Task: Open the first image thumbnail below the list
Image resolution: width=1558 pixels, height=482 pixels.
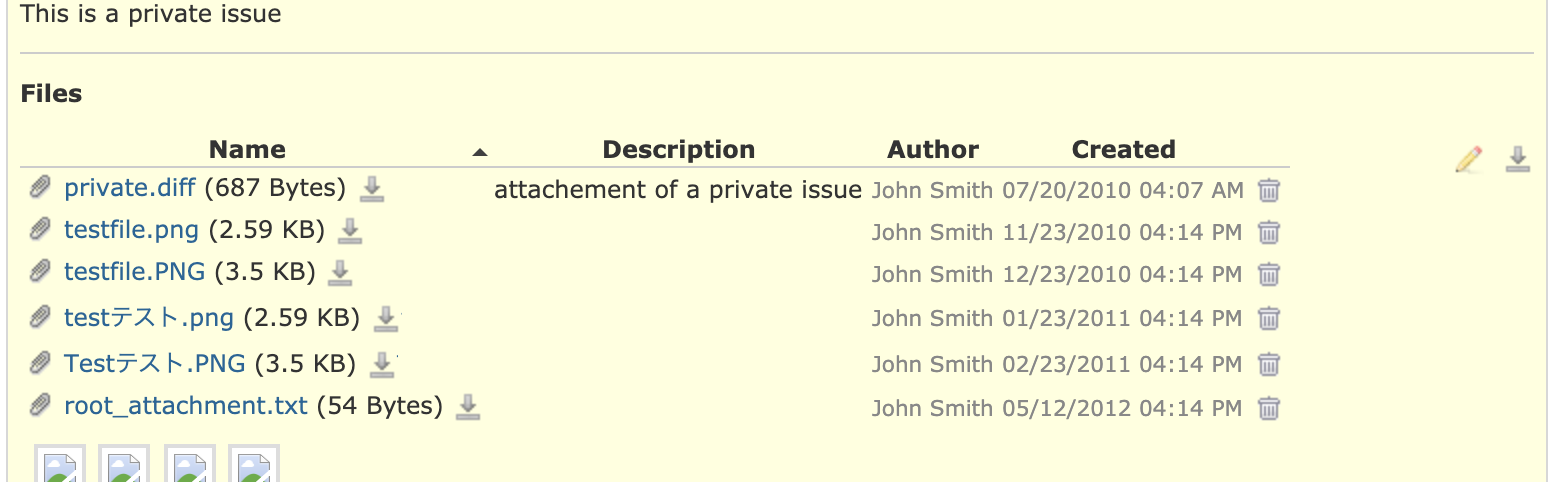Action: coord(60,464)
